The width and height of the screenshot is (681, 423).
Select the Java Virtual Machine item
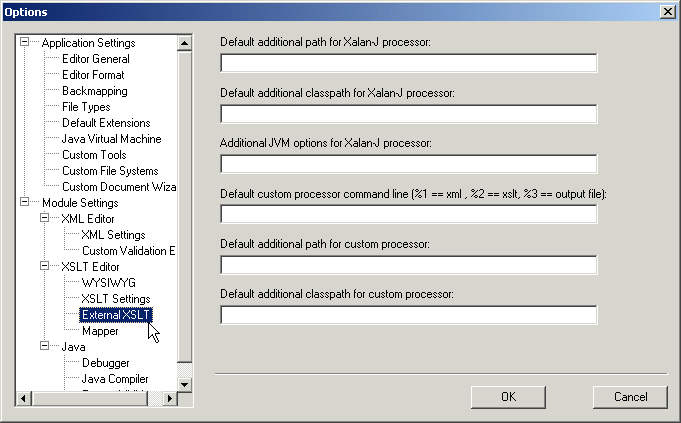[111, 139]
